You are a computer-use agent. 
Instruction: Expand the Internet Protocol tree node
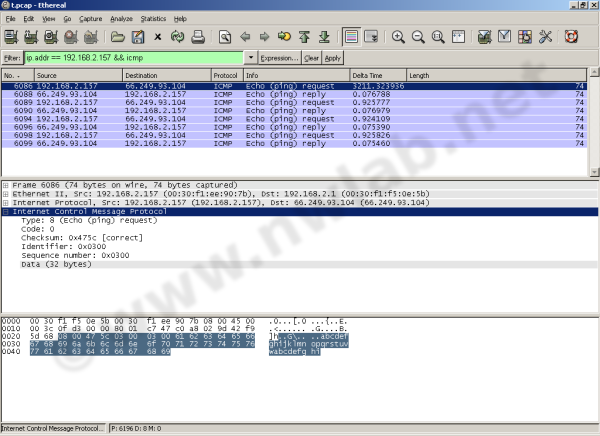[6, 203]
